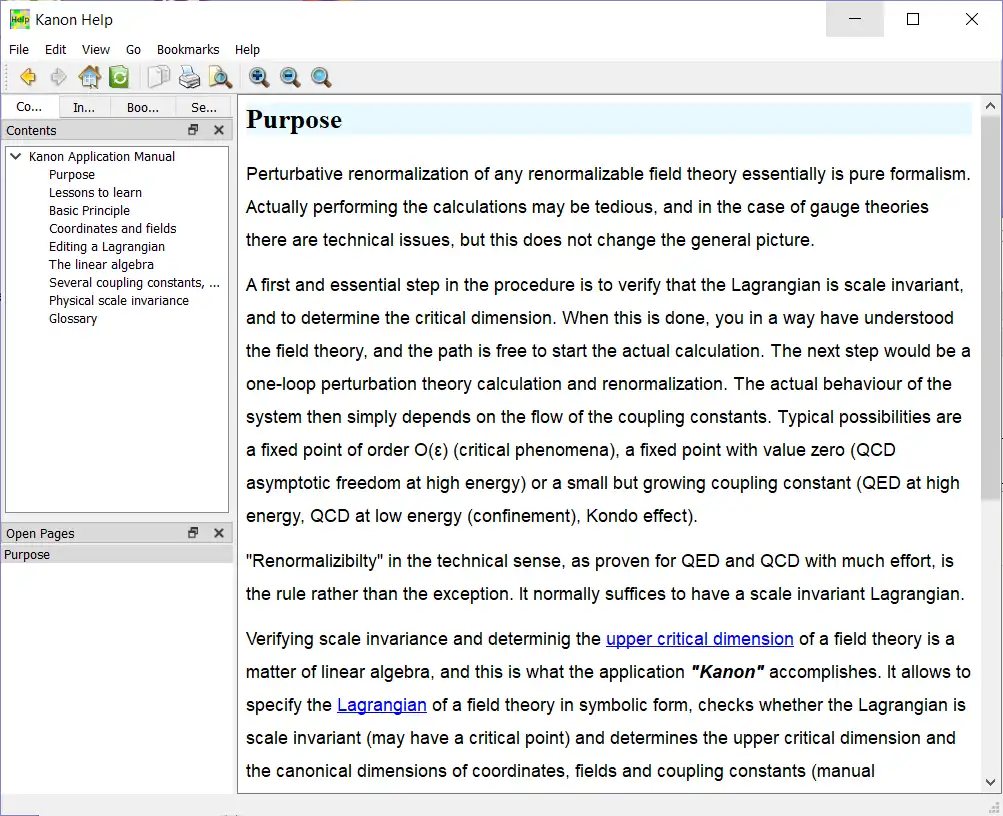
Task: Follow the Lagrangian hyperlink
Action: tap(381, 705)
